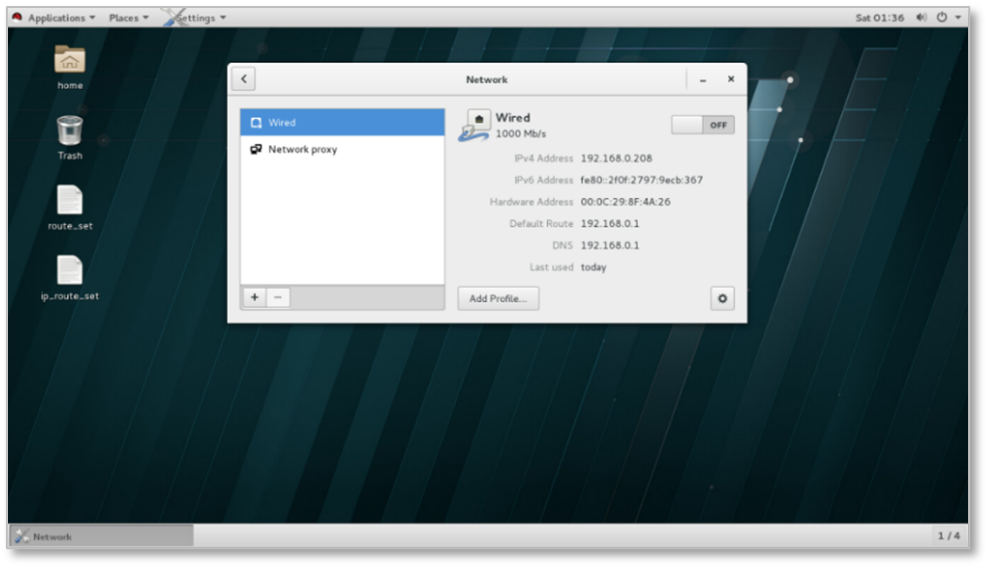The height and width of the screenshot is (568, 989).
Task: Click the volume icon in top bar
Action: 920,17
